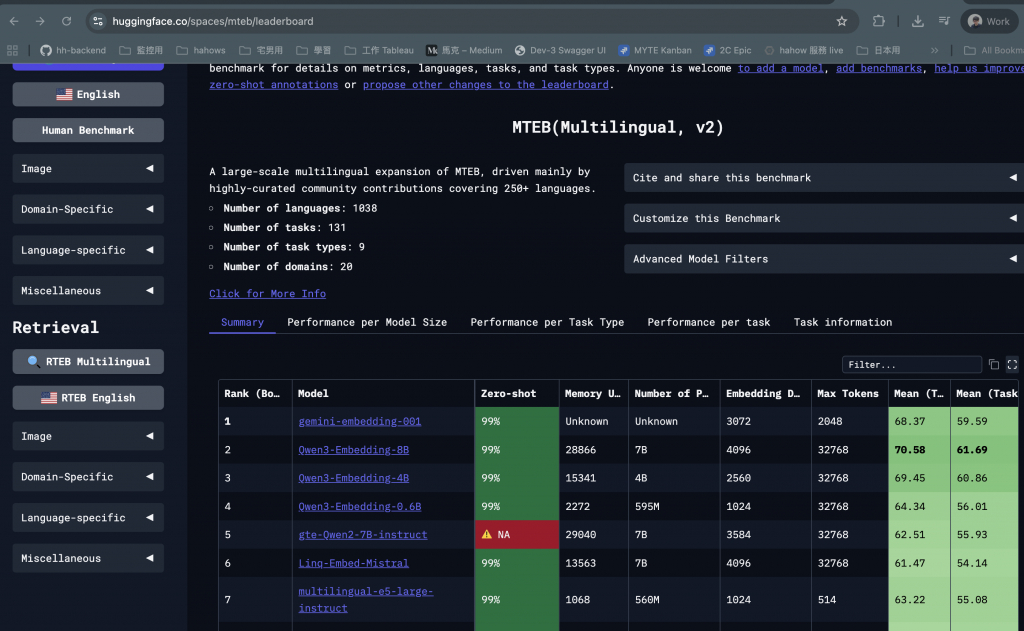This screenshot has height=631, width=1024.
Task: Switch to Performance per Task Type tab
Action: click(x=547, y=322)
